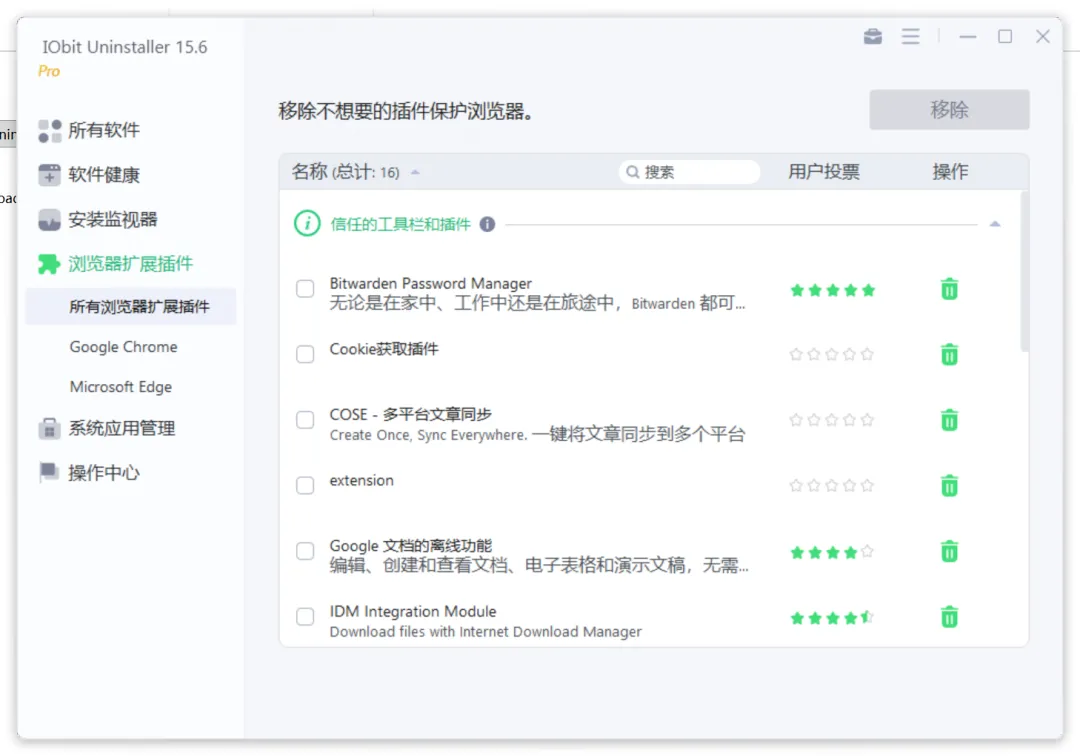Open 操作中心 section
The image size is (1080, 756).
coord(103,472)
